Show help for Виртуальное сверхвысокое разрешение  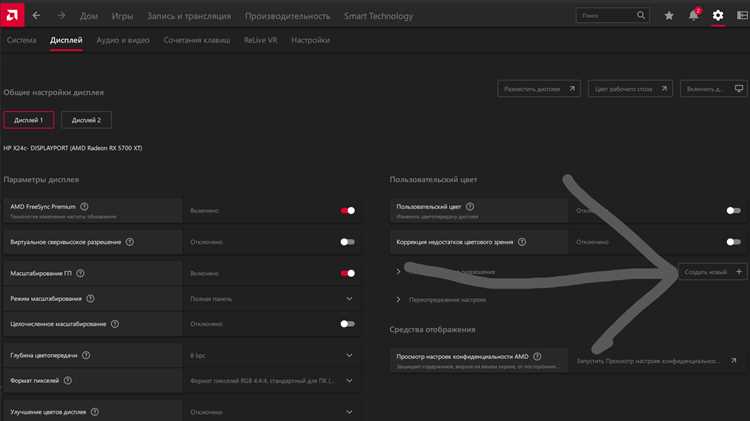coord(130,242)
